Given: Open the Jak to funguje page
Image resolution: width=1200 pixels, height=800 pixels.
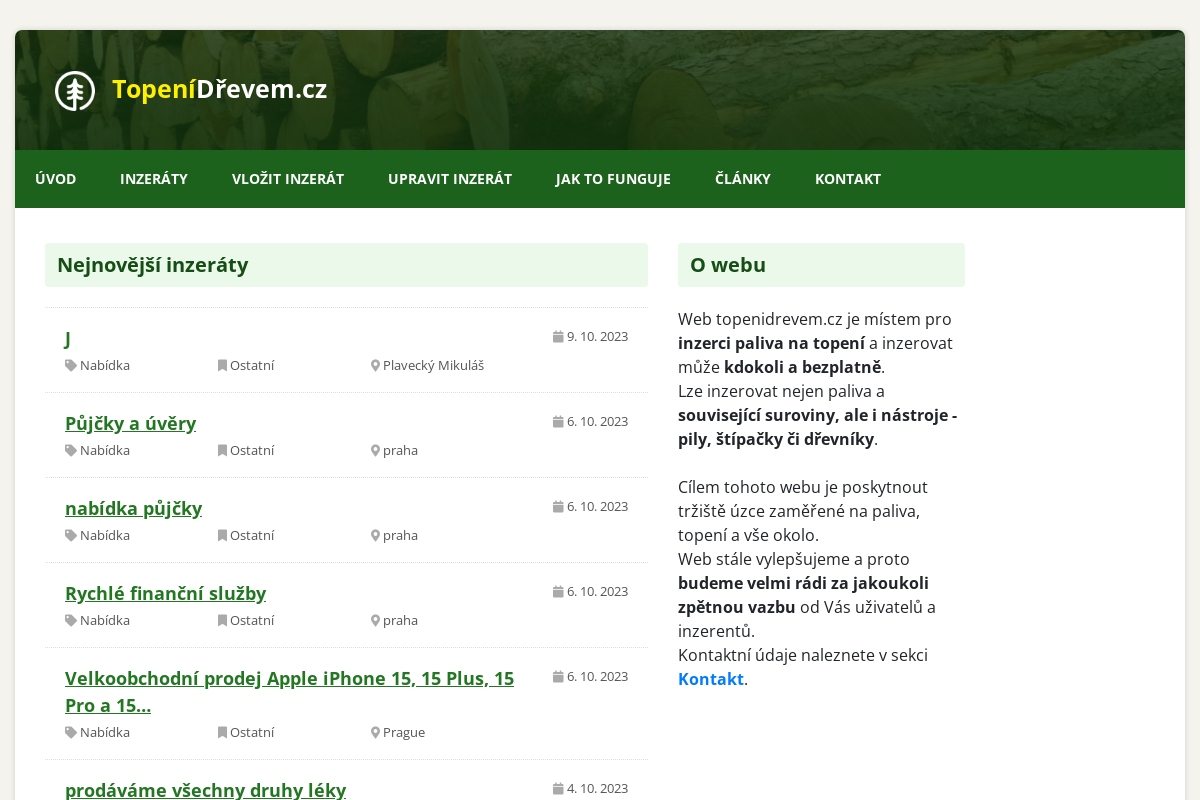Looking at the screenshot, I should pos(613,179).
